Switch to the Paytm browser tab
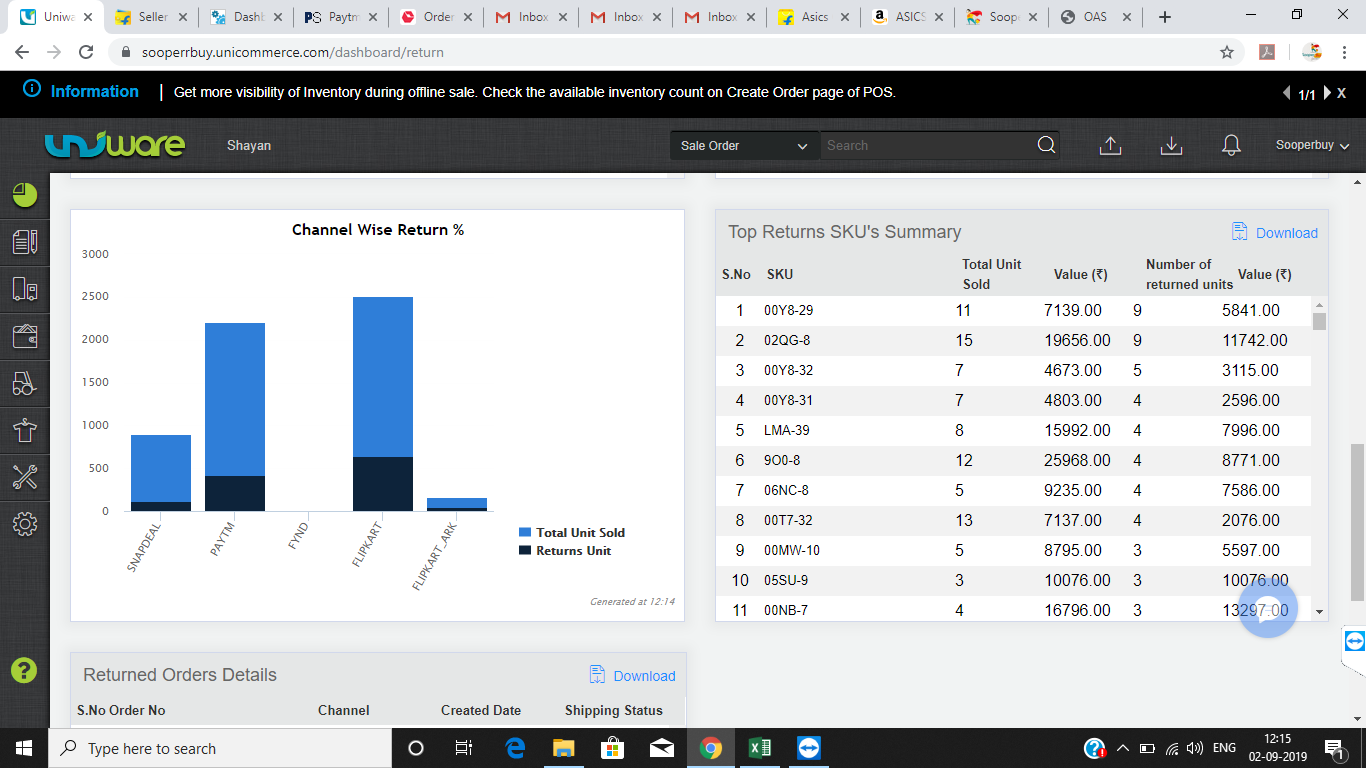This screenshot has width=1366, height=768. [342, 17]
